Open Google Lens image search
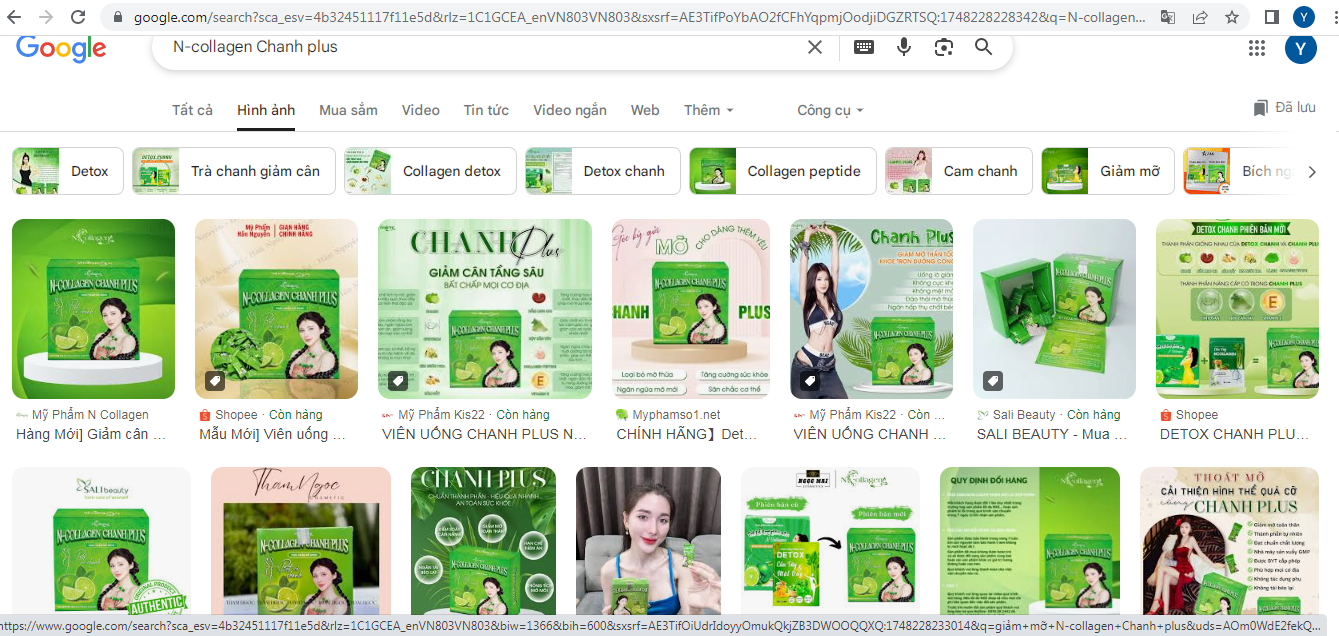 (x=943, y=47)
